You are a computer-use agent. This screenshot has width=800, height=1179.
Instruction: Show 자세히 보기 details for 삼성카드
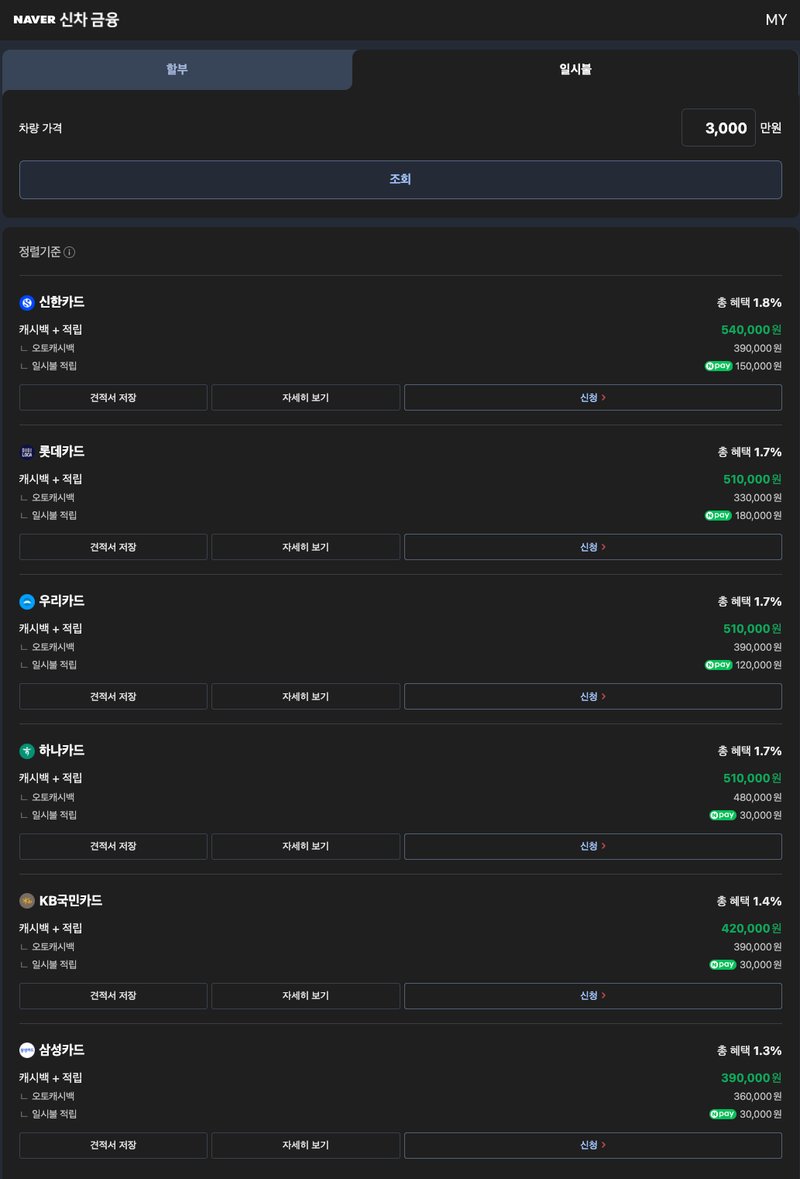305,1145
